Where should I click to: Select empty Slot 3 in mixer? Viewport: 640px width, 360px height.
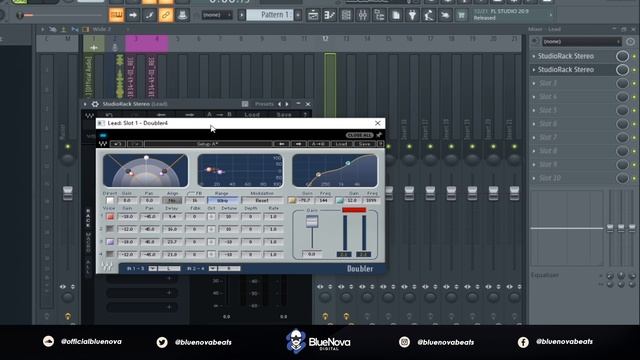click(x=548, y=83)
